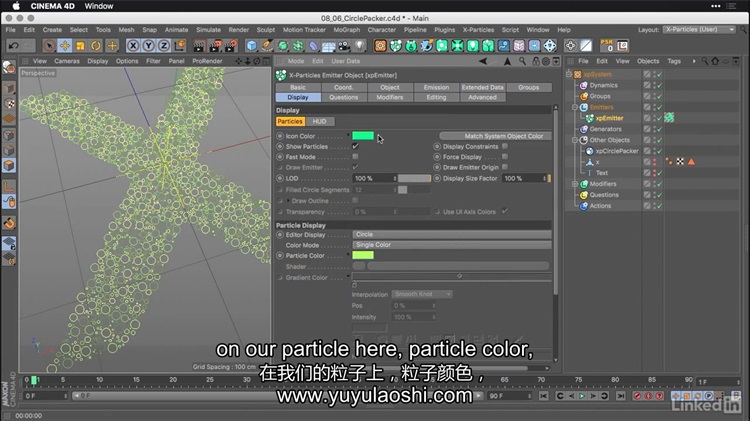Open the Editor Display dropdown
The height and width of the screenshot is (421, 750).
[452, 234]
